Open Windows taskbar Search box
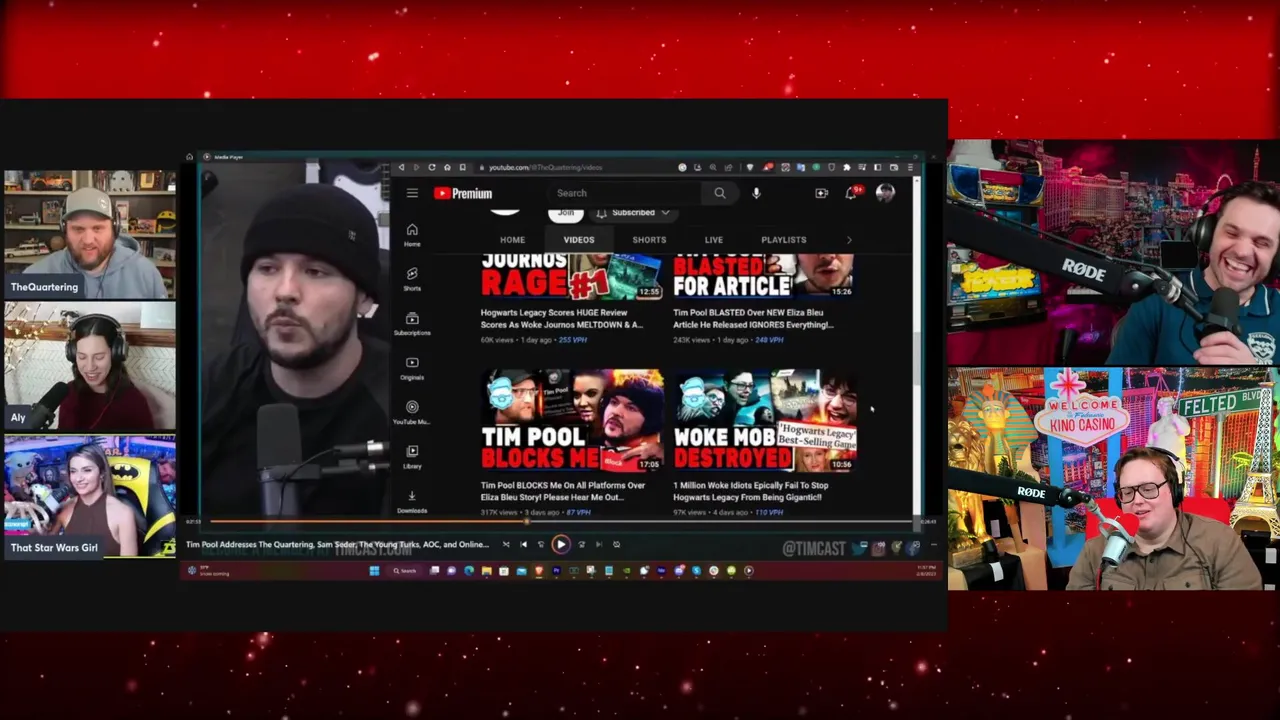The width and height of the screenshot is (1280, 720). (x=405, y=571)
